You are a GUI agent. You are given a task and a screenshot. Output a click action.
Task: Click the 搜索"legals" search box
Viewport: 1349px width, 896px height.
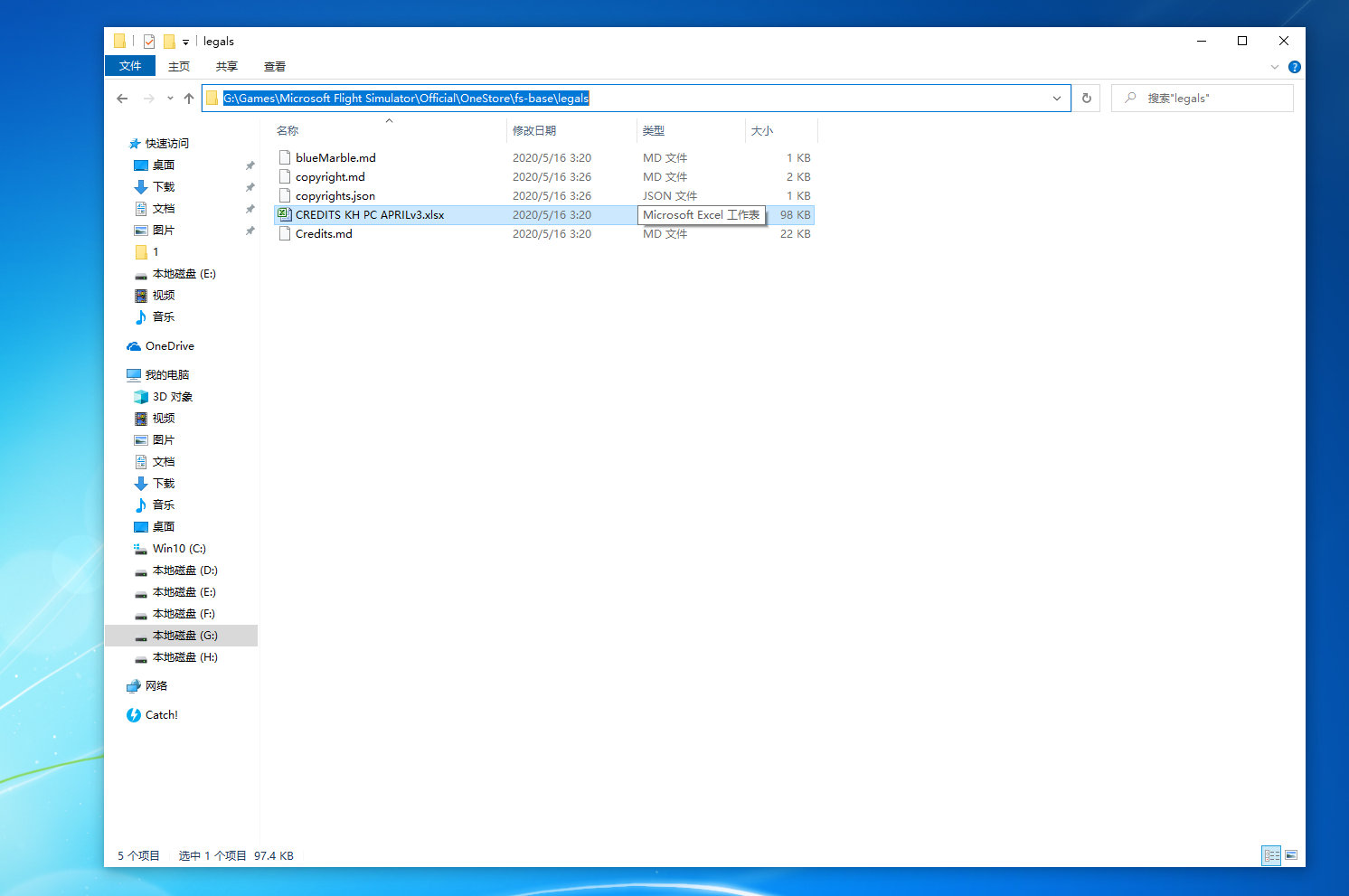pyautogui.click(x=1203, y=99)
